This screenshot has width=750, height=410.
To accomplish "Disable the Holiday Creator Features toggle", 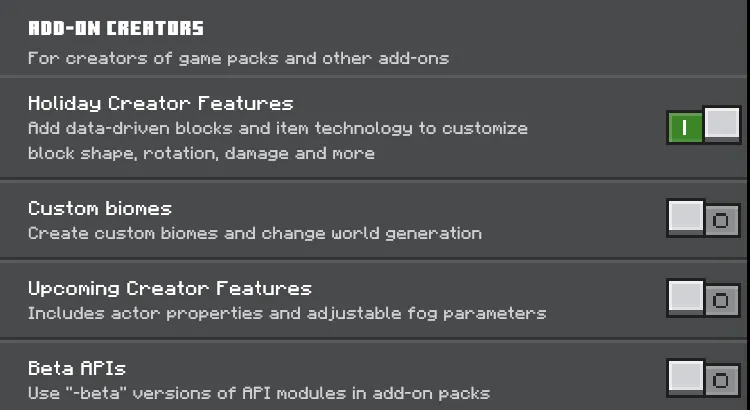I will point(704,125).
